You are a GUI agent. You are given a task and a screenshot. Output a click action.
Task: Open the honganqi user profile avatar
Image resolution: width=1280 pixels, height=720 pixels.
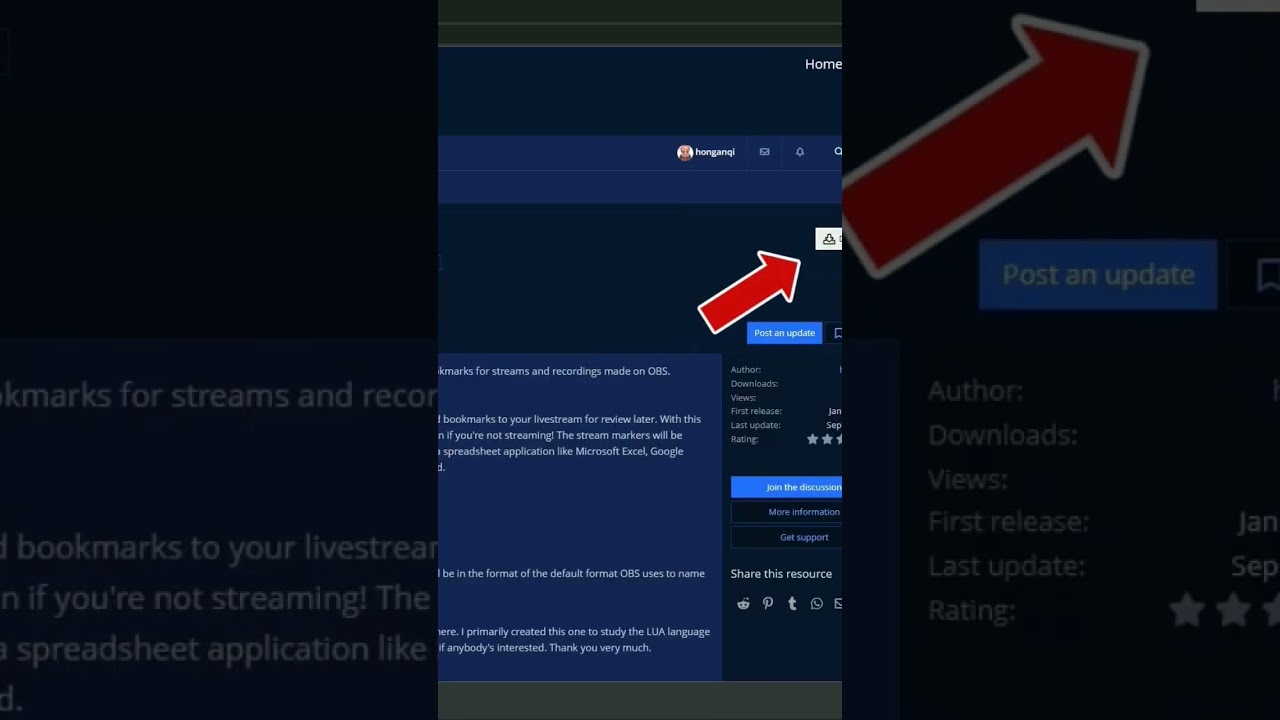pyautogui.click(x=685, y=152)
